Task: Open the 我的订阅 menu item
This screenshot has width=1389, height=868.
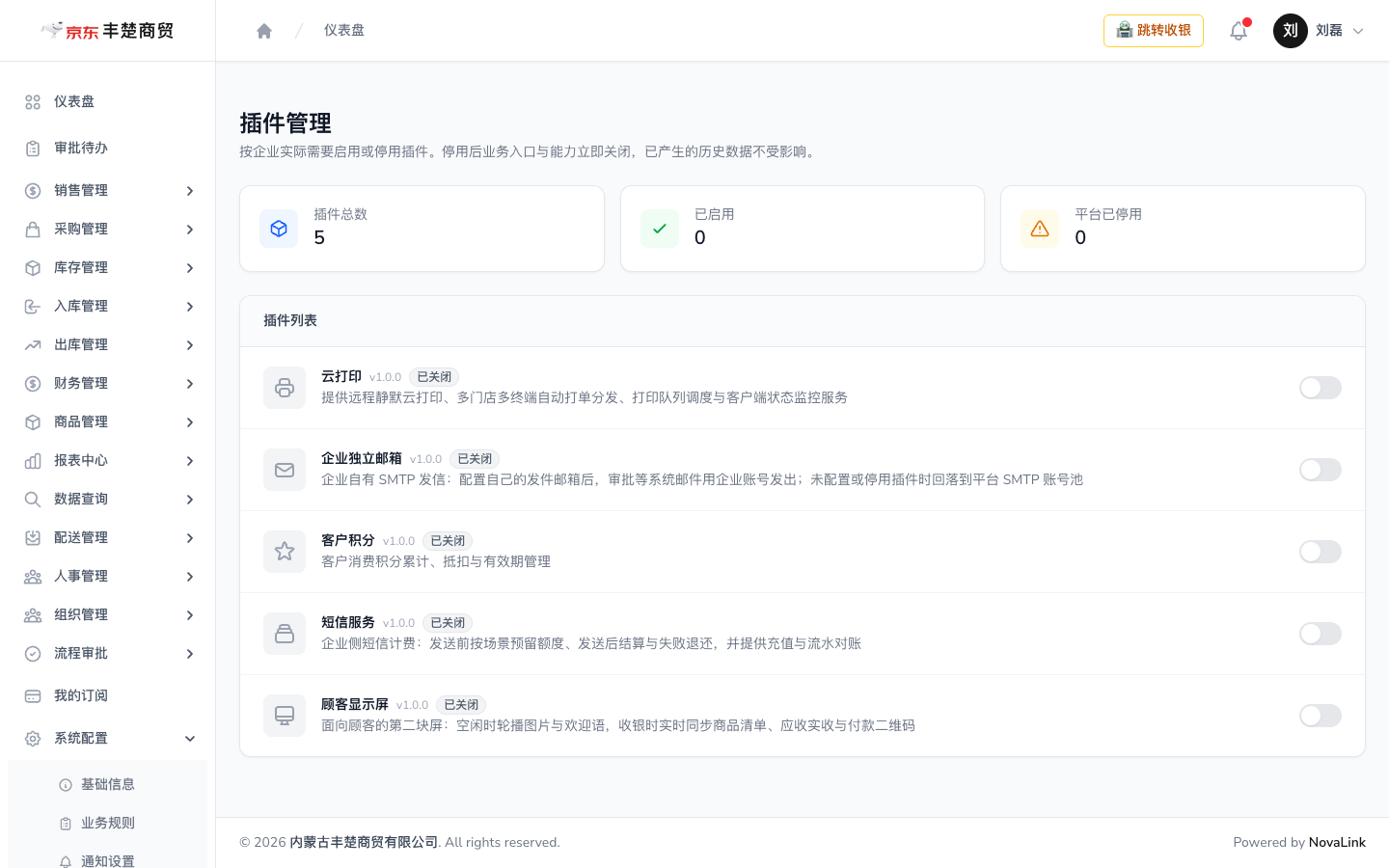Action: 107,696
